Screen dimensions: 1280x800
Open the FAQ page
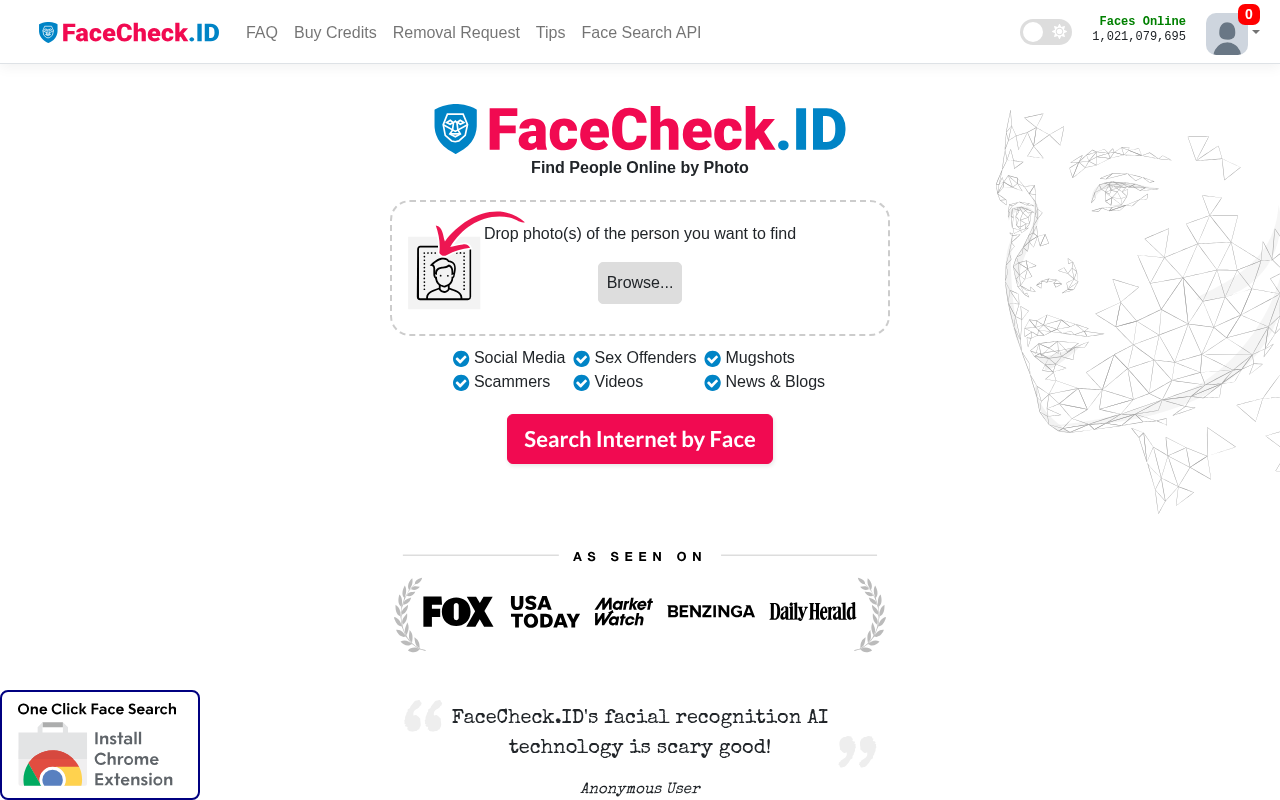click(261, 32)
